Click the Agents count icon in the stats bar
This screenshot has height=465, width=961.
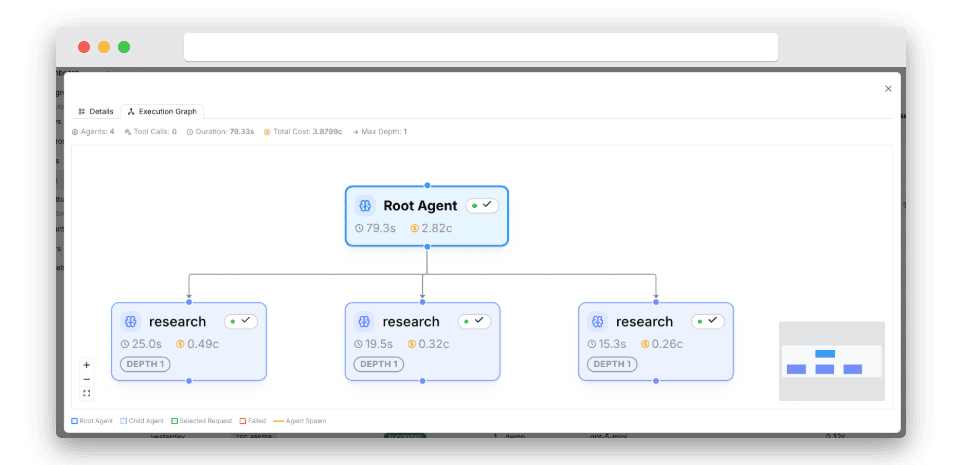75,132
